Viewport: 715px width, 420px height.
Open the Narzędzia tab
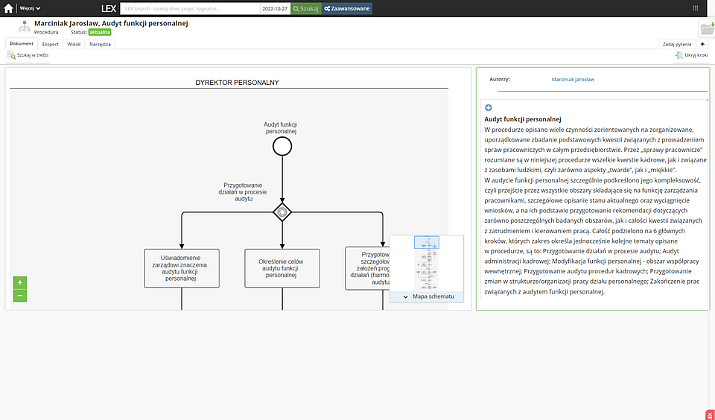click(x=100, y=44)
